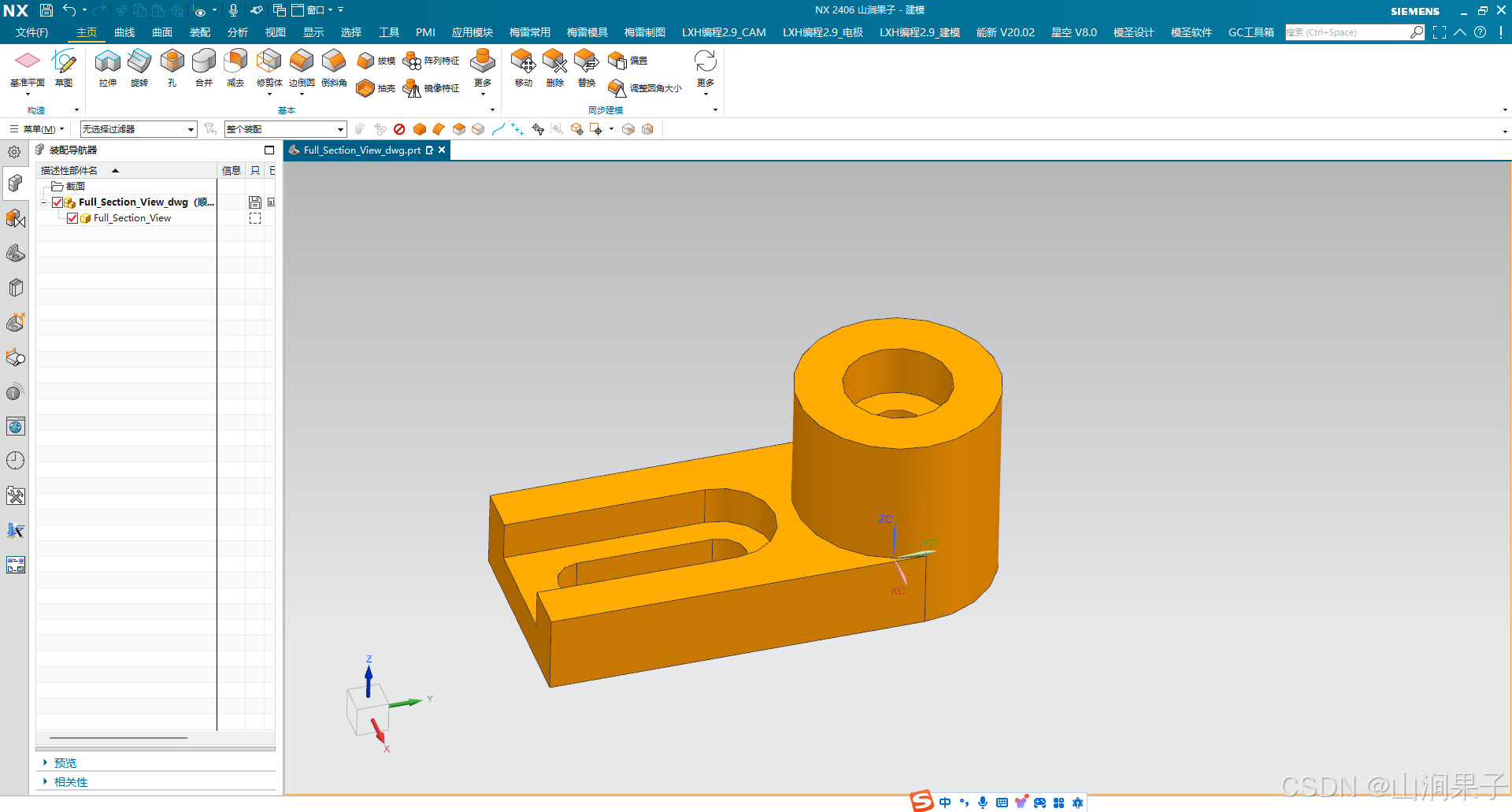Viewport: 1512px width, 812px height.
Task: Click the 旋转 revolve tool
Action: point(139,66)
